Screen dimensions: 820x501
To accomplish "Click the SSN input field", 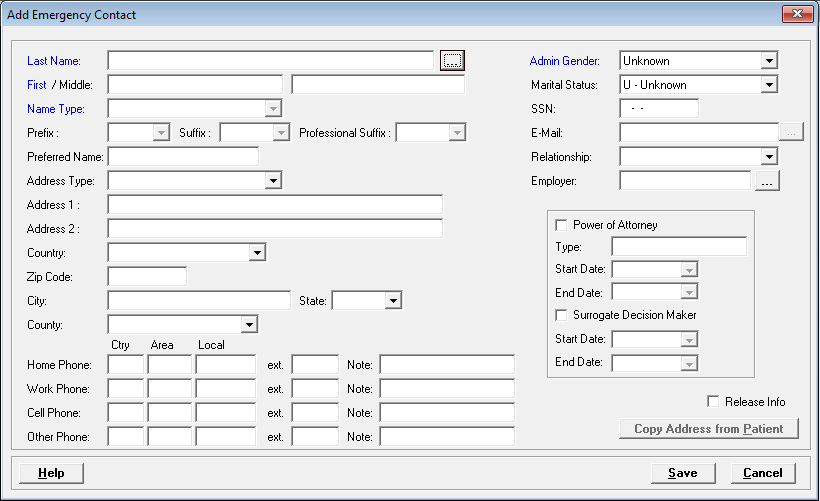I will click(659, 109).
